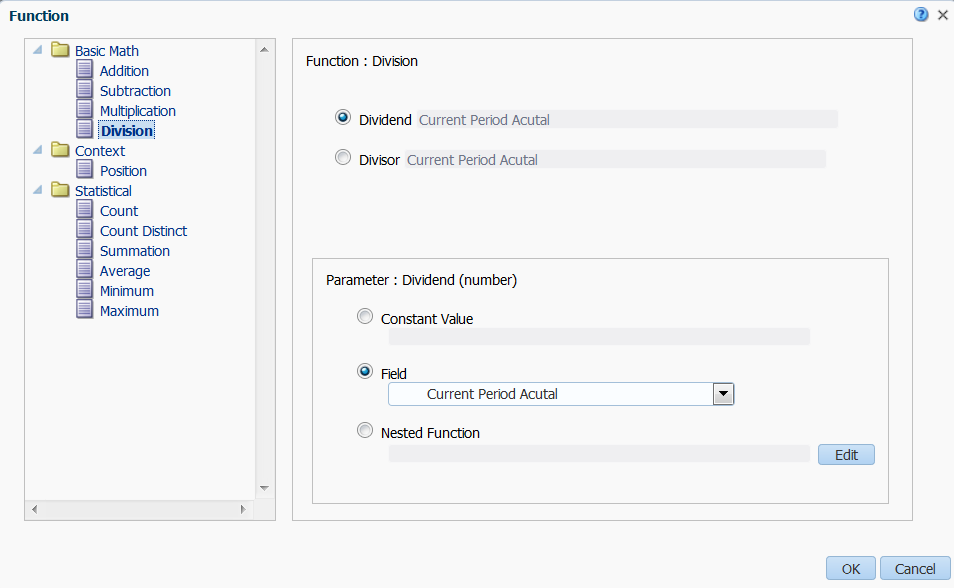Click the Minimum function document icon
Image resolution: width=954 pixels, height=588 pixels.
pos(85,290)
